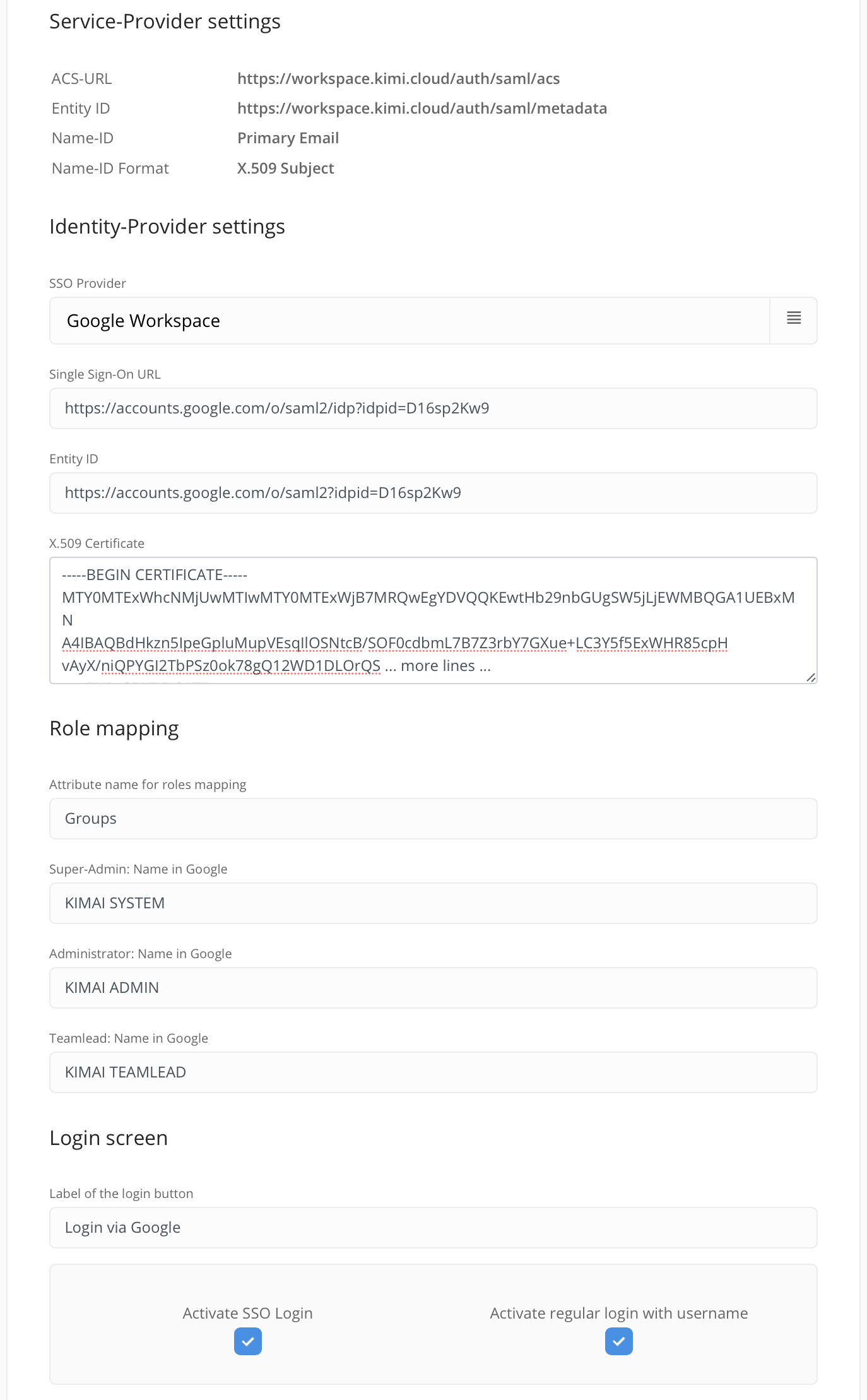Select the Administrator KIMAI ADMIN field

[x=433, y=988]
